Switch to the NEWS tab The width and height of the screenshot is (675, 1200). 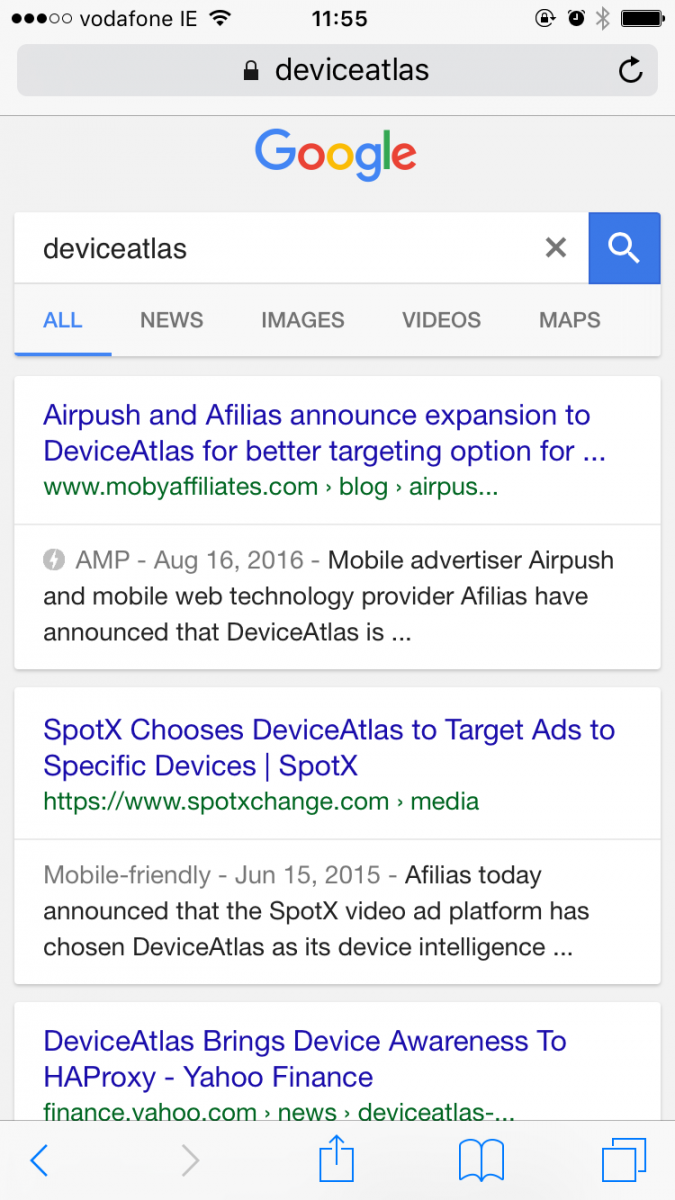(x=172, y=320)
